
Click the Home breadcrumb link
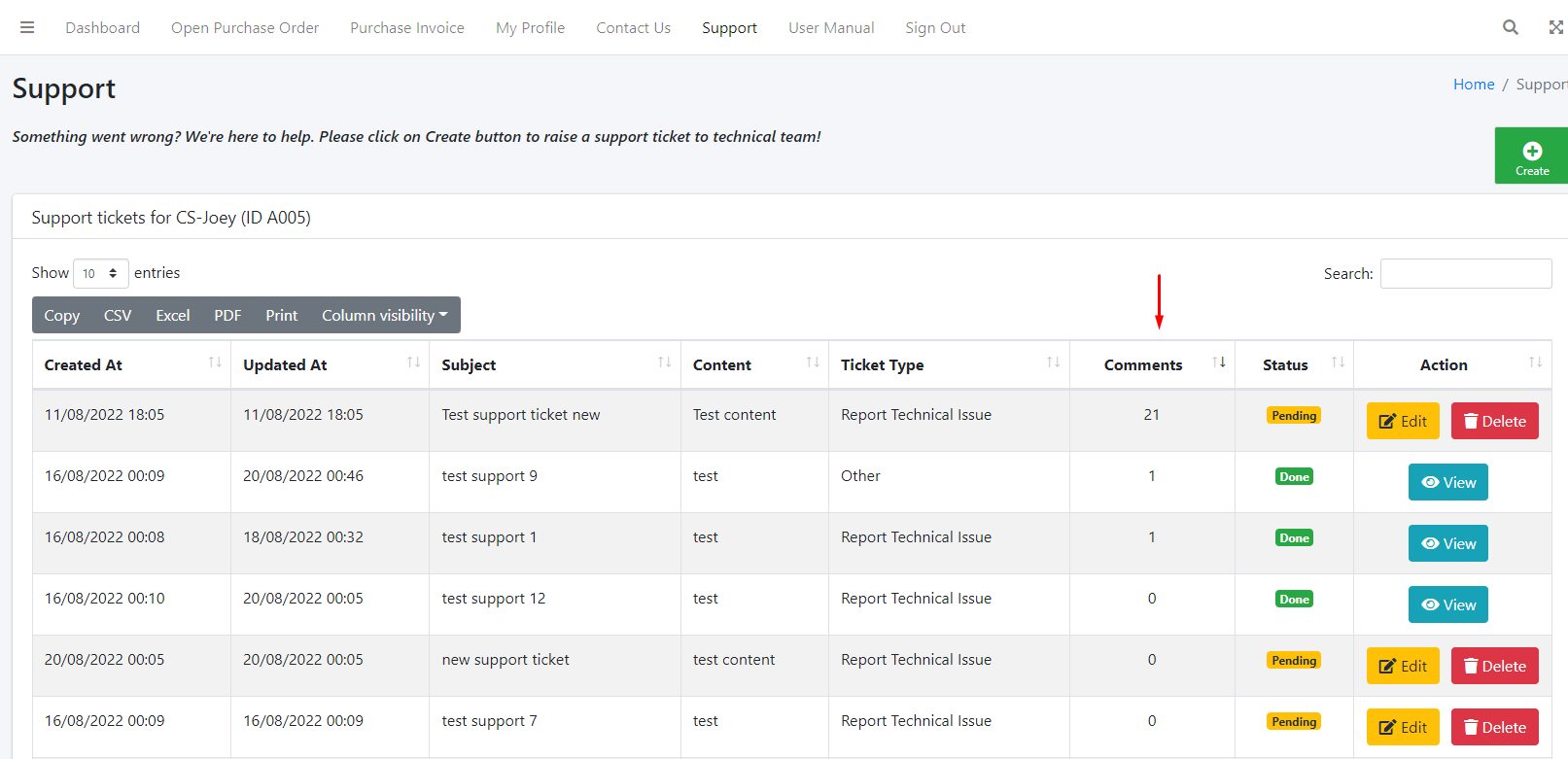click(1473, 85)
